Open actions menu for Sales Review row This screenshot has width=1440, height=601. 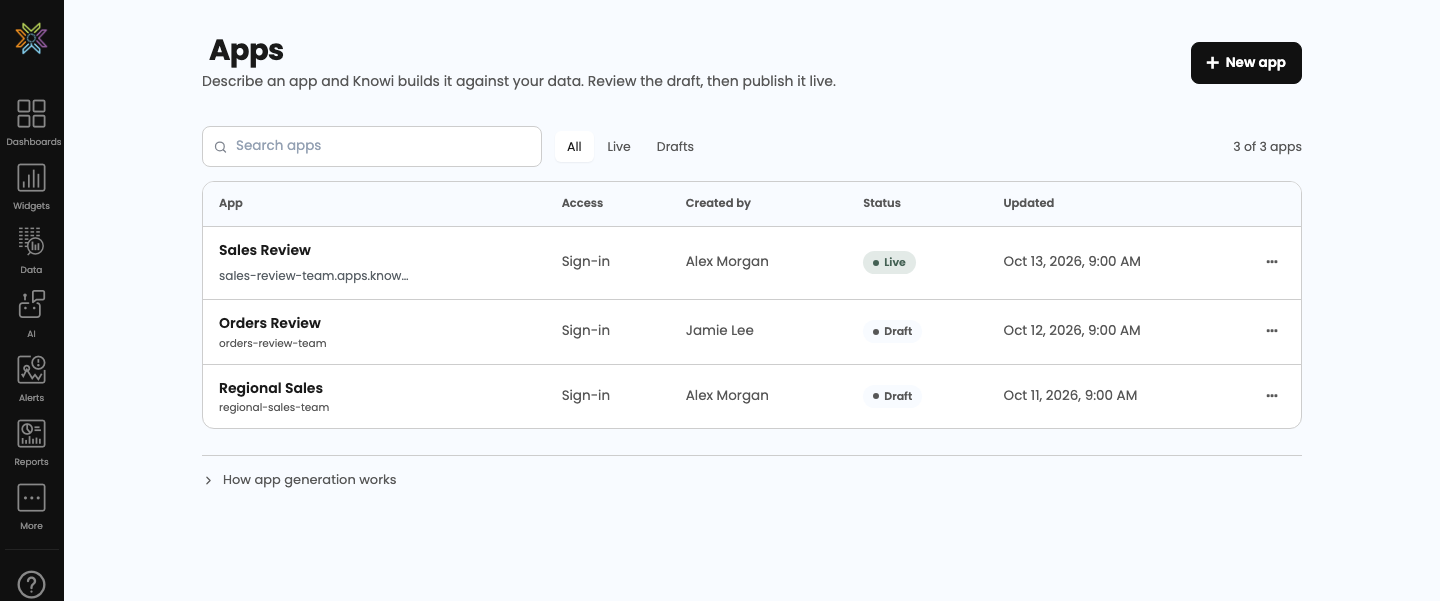pos(1272,262)
